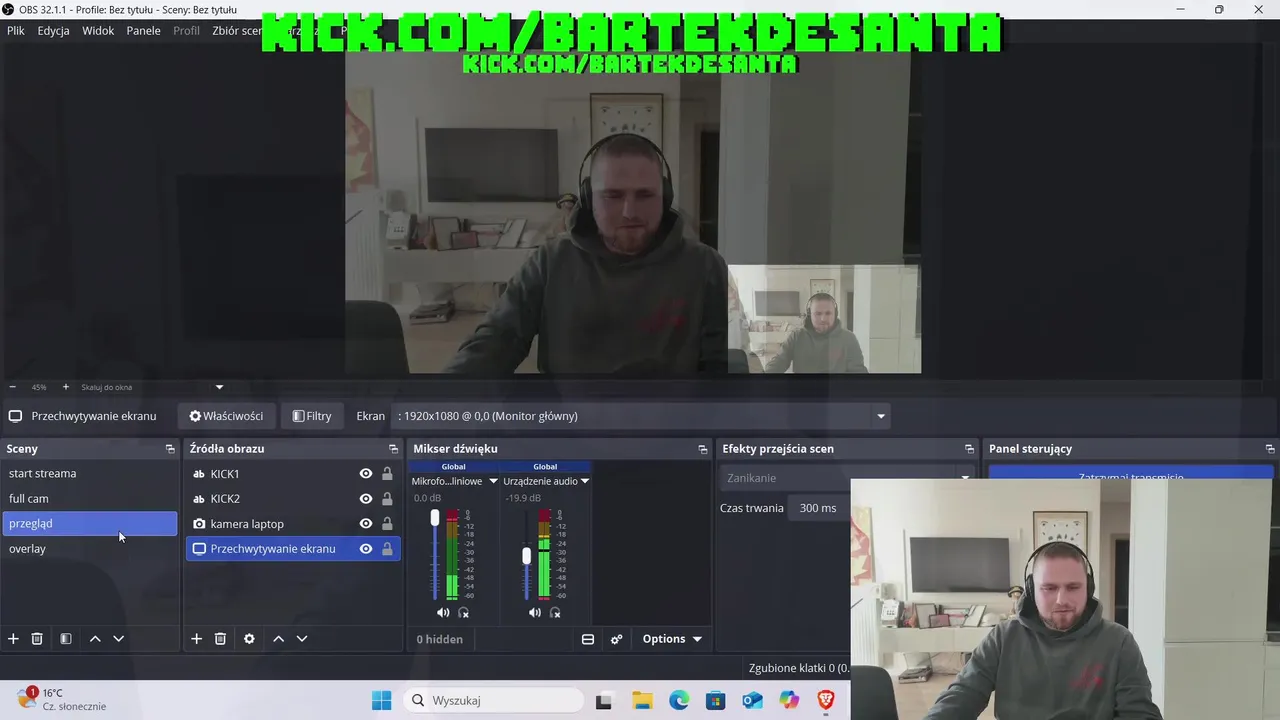Zoom out the preview with minus icon
1280x720 pixels.
pos(13,387)
